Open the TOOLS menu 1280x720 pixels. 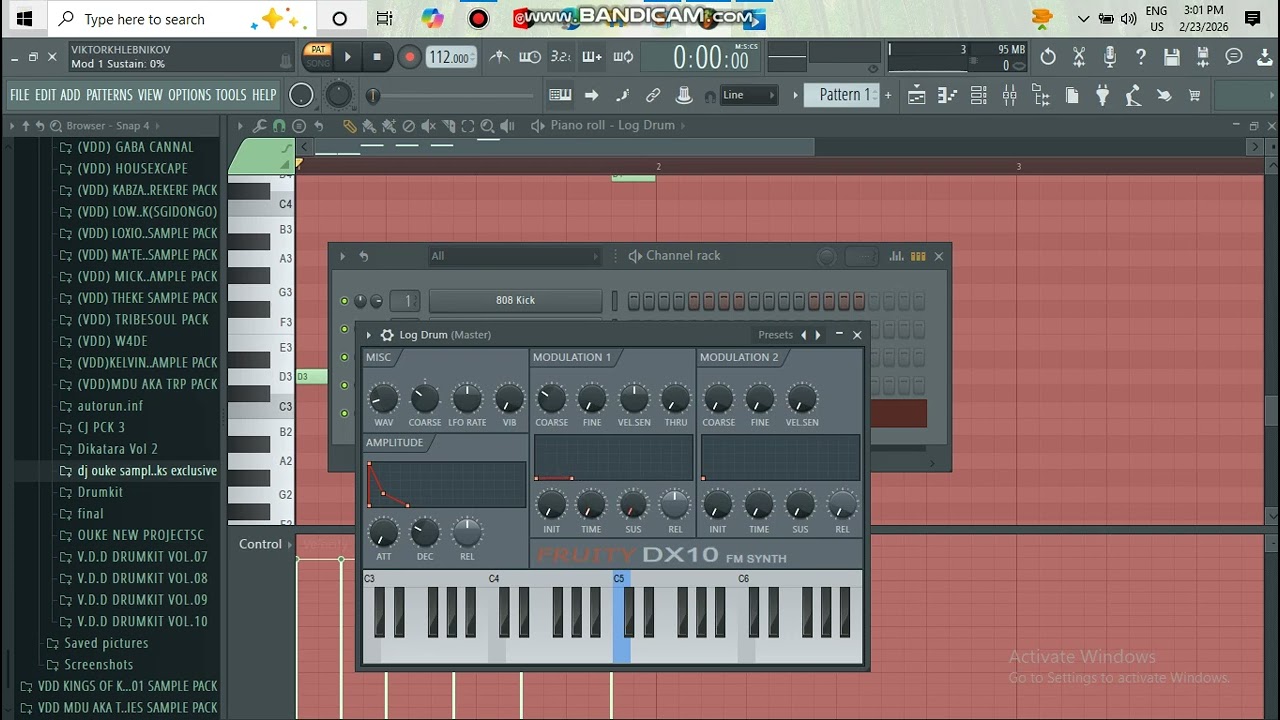(x=230, y=95)
